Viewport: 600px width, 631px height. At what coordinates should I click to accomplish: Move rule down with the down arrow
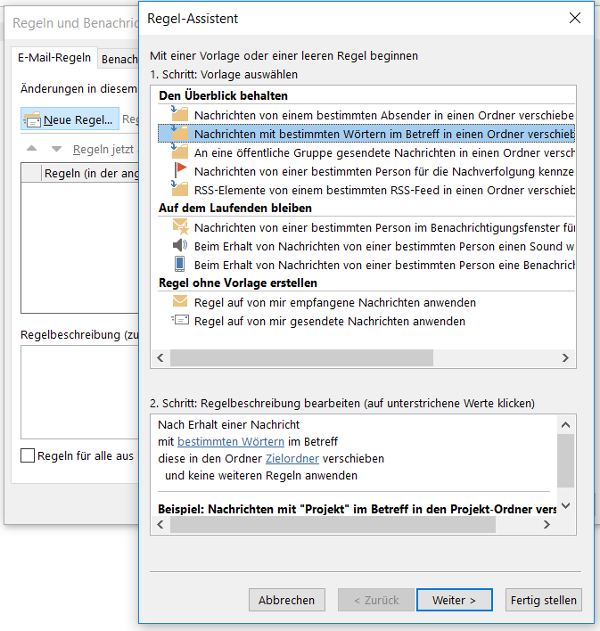[57, 149]
